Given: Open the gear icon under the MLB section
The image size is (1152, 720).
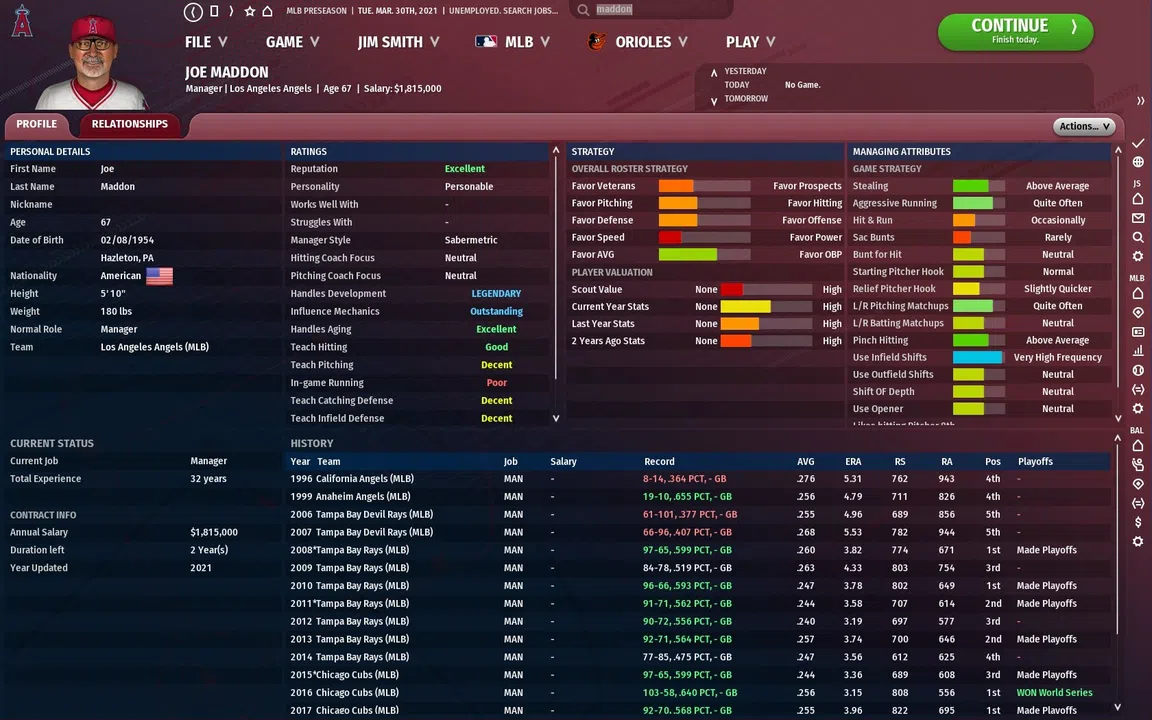Looking at the screenshot, I should (x=1137, y=408).
